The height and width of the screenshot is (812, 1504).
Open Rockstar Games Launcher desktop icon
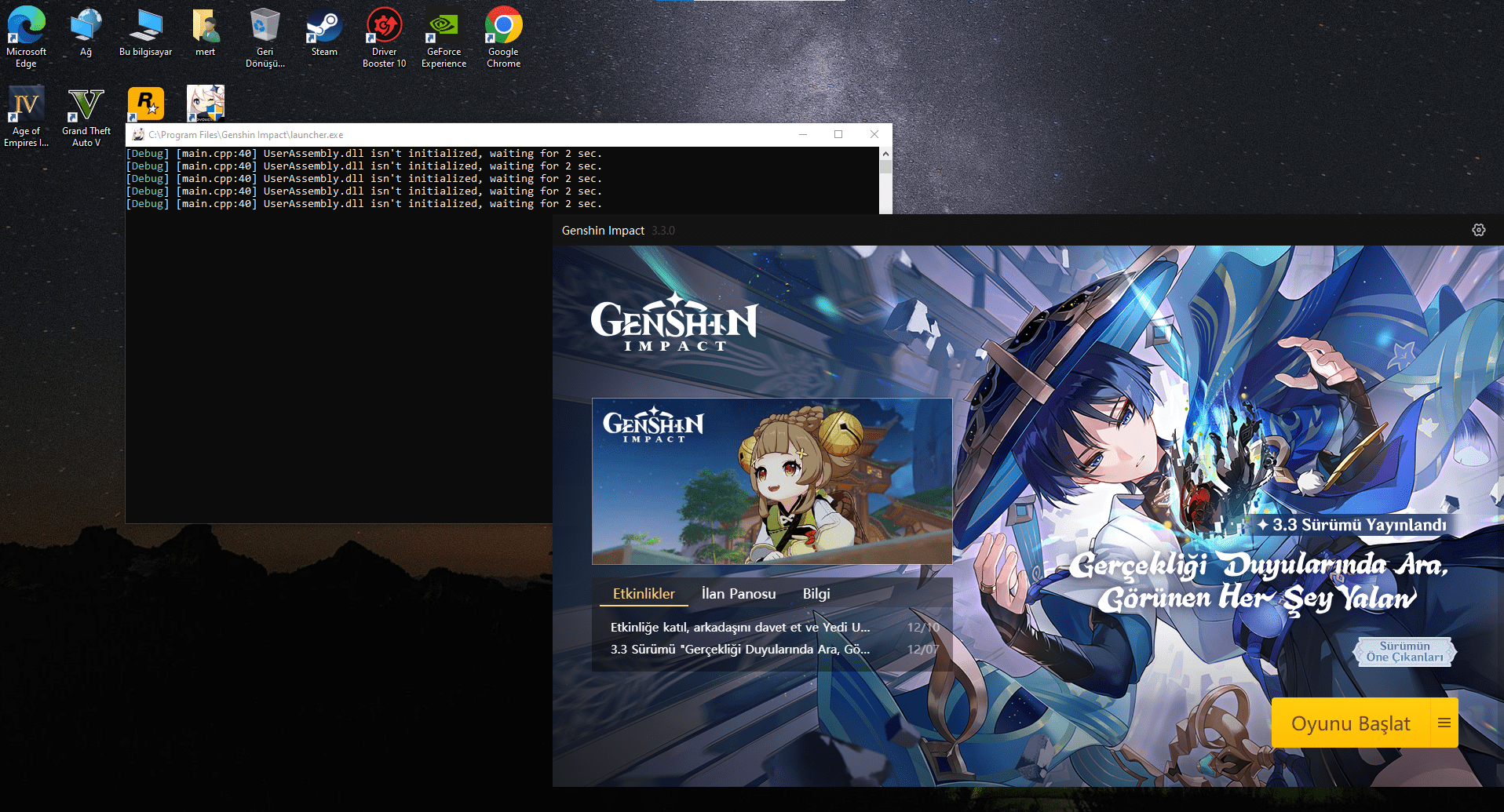[145, 104]
